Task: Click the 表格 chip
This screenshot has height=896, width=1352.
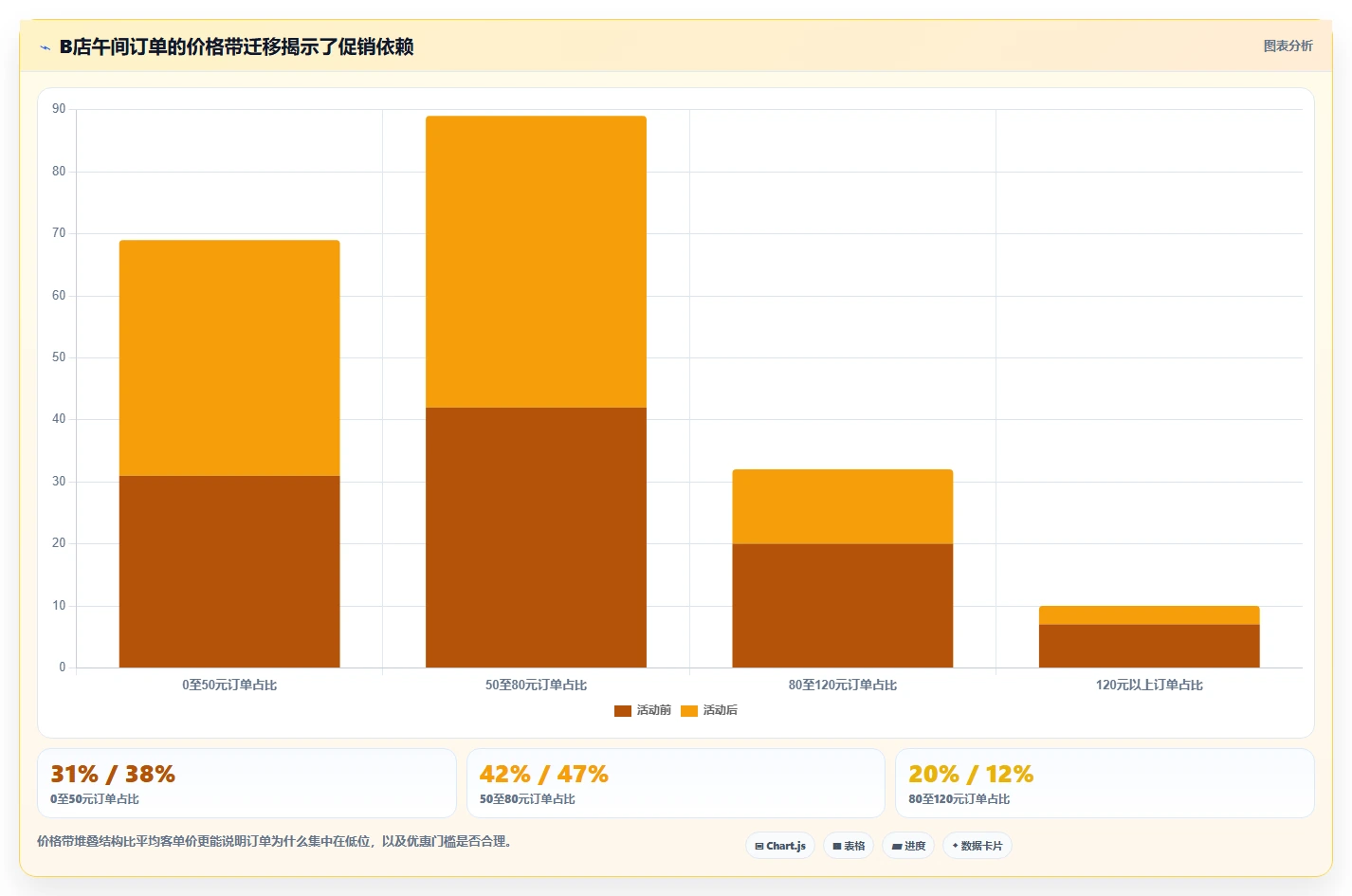Action: coord(849,846)
